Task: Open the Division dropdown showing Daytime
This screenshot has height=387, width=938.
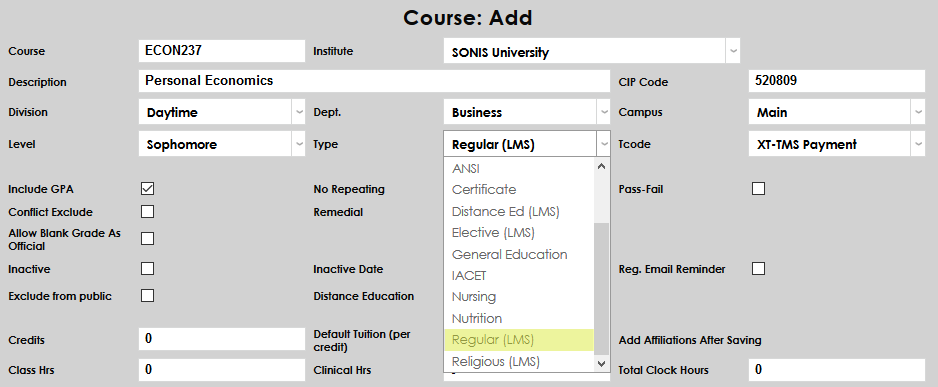Action: tap(222, 112)
